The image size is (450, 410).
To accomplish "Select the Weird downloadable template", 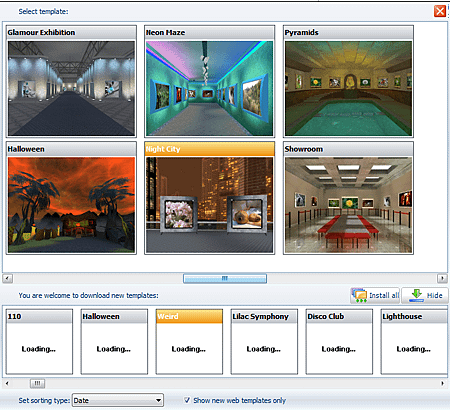I will [189, 342].
